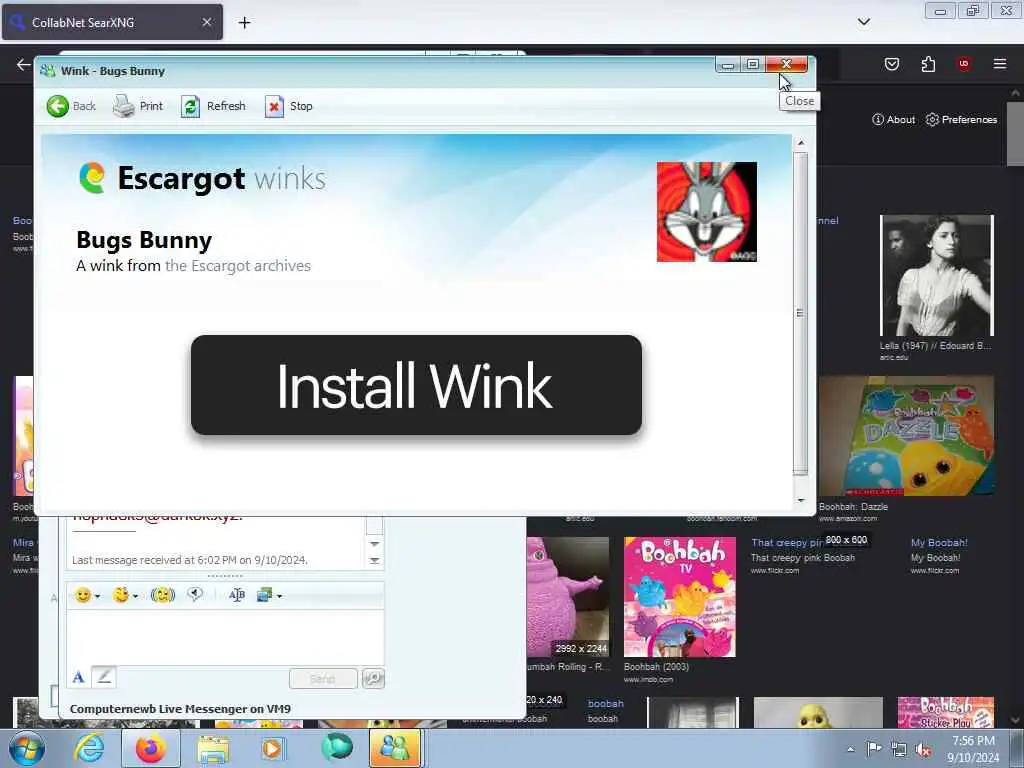Open the purple Boohbah plush image result
The width and height of the screenshot is (1024, 768).
[x=568, y=597]
